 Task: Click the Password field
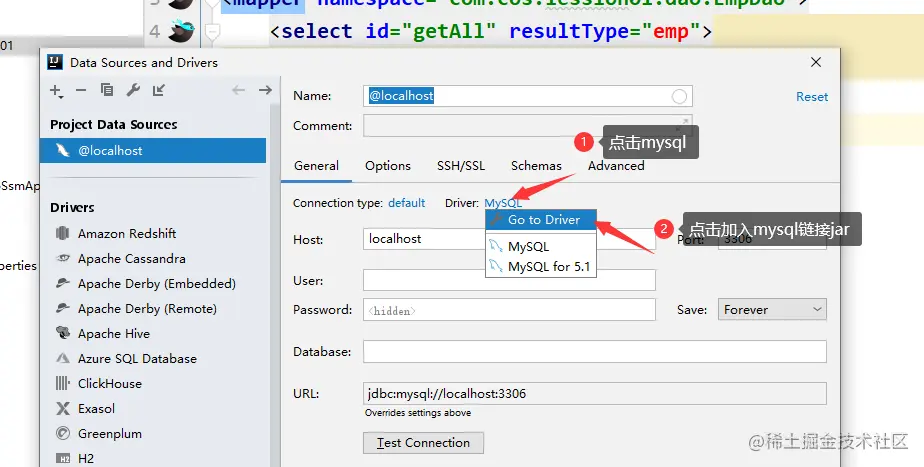[x=509, y=310]
